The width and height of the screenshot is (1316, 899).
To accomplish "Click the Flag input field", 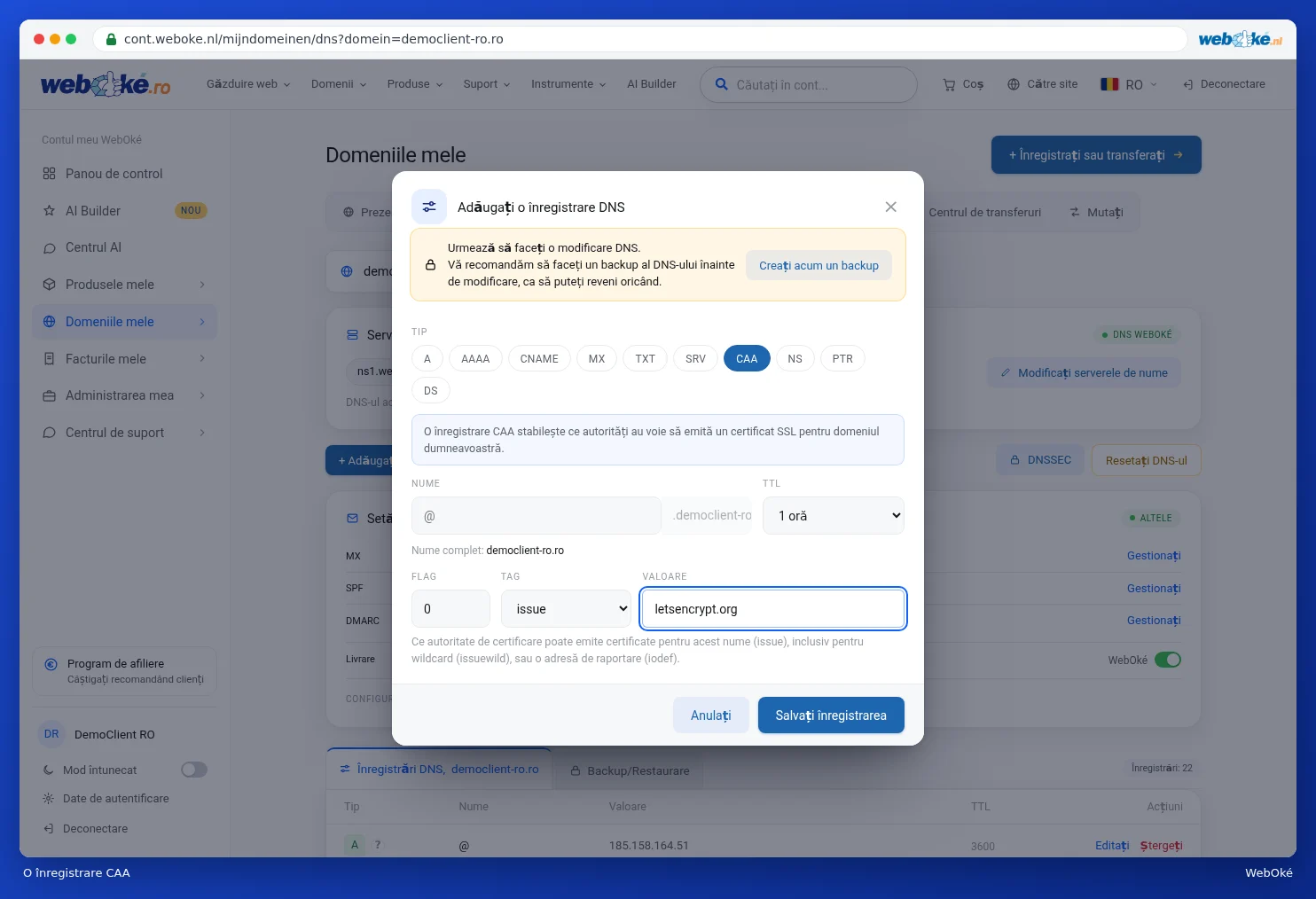I will coord(450,609).
